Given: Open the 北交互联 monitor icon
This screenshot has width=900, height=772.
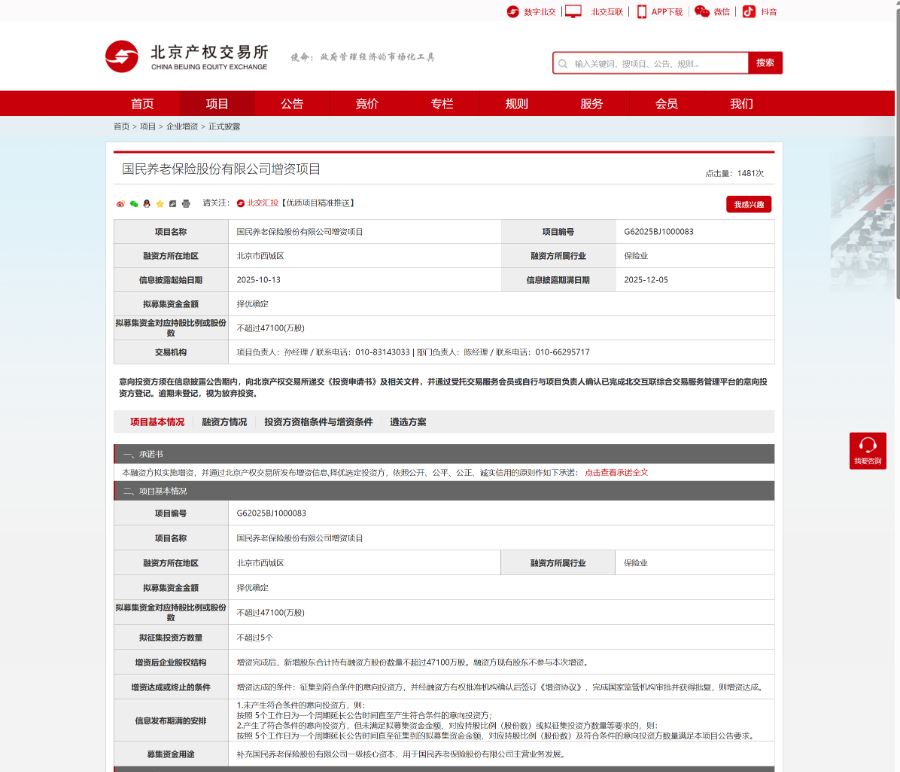Looking at the screenshot, I should coord(571,12).
